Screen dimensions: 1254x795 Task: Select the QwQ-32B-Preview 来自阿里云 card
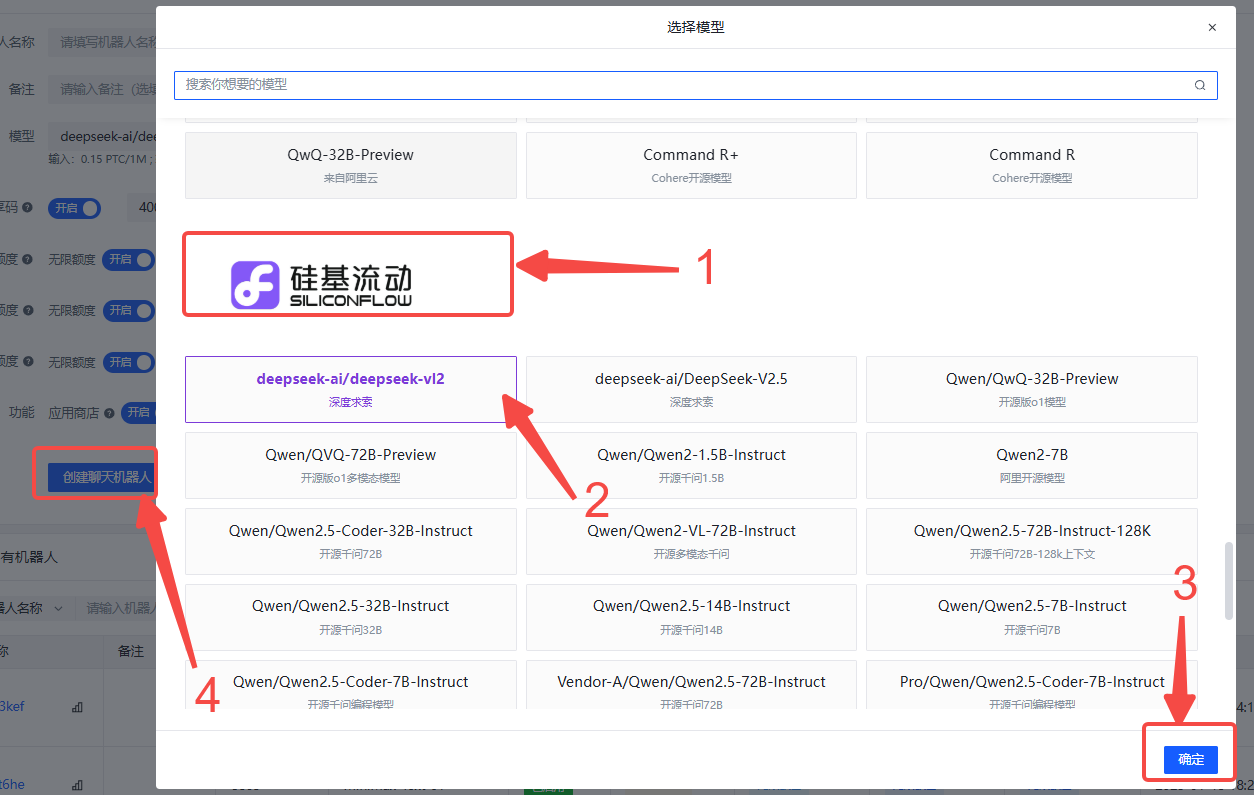click(351, 165)
